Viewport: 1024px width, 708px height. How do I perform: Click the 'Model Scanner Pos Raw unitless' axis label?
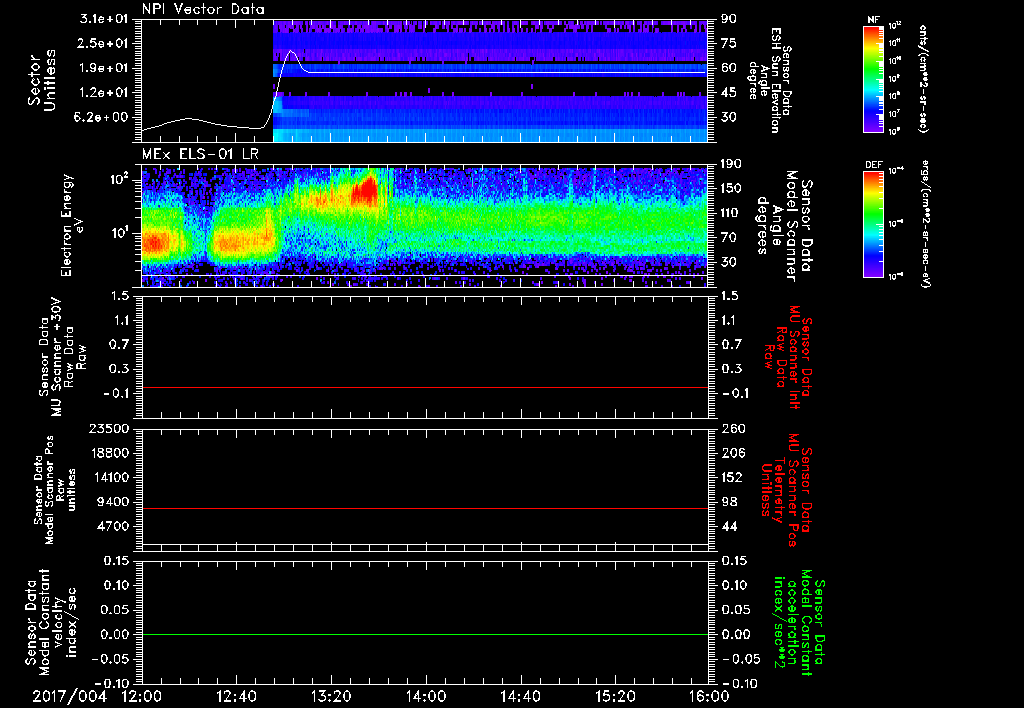[55, 490]
